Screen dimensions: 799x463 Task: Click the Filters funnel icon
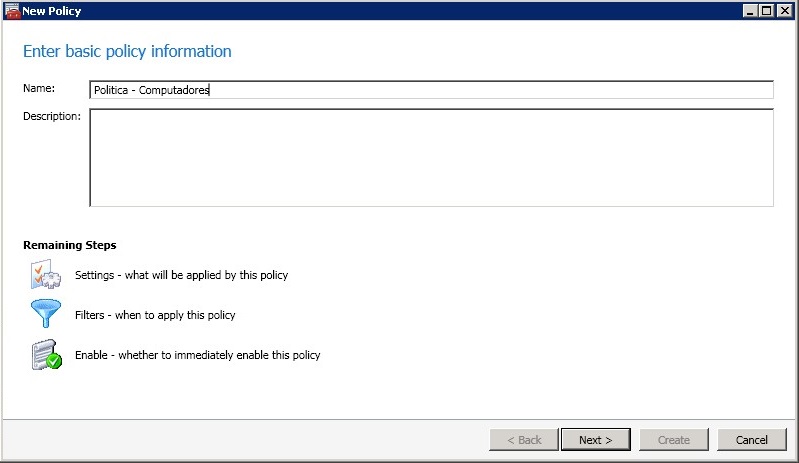pos(47,315)
